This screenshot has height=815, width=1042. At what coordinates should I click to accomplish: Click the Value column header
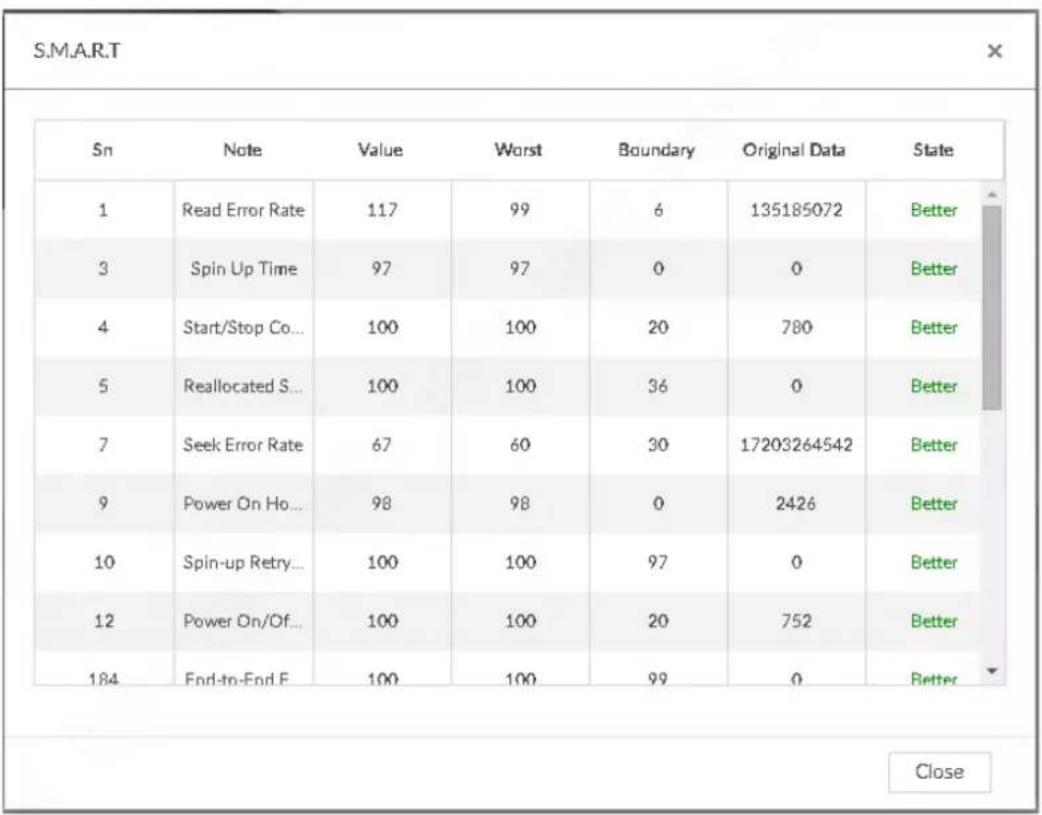click(x=381, y=150)
